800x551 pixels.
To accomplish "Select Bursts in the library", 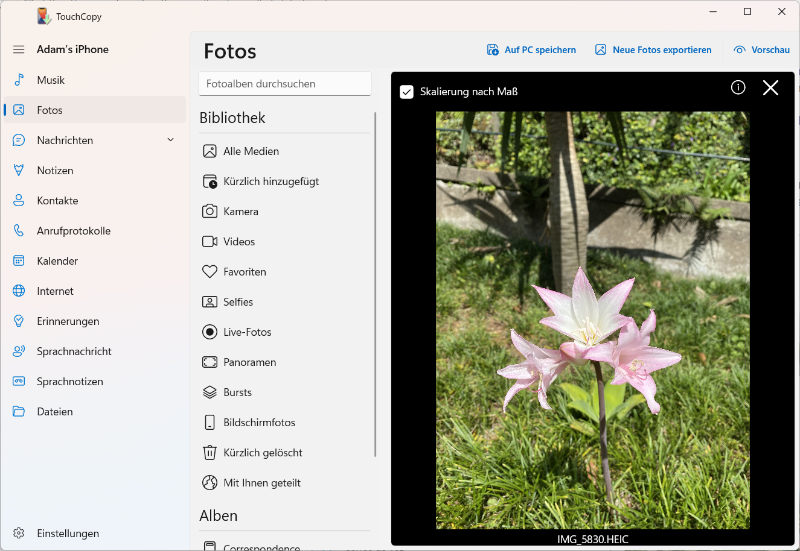I will (237, 392).
